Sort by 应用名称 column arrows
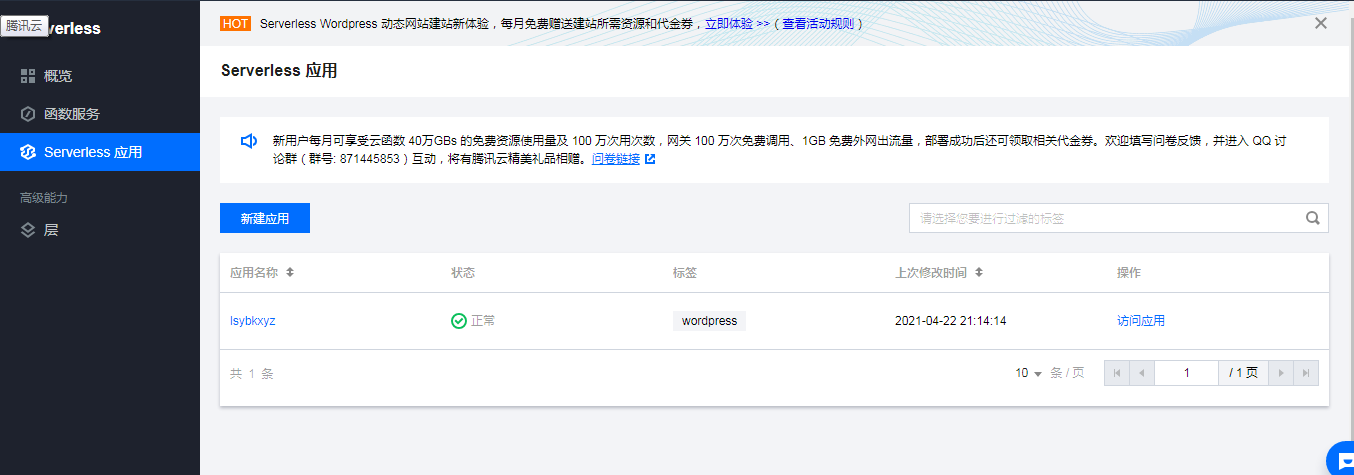Image resolution: width=1354 pixels, height=475 pixels. [290, 272]
